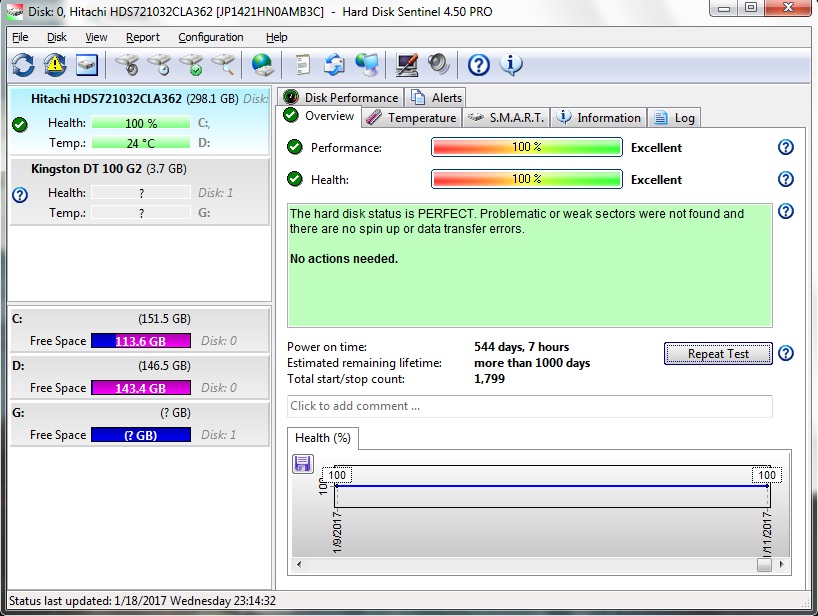818x616 pixels.
Task: Switch to the Information tab
Action: 598,118
